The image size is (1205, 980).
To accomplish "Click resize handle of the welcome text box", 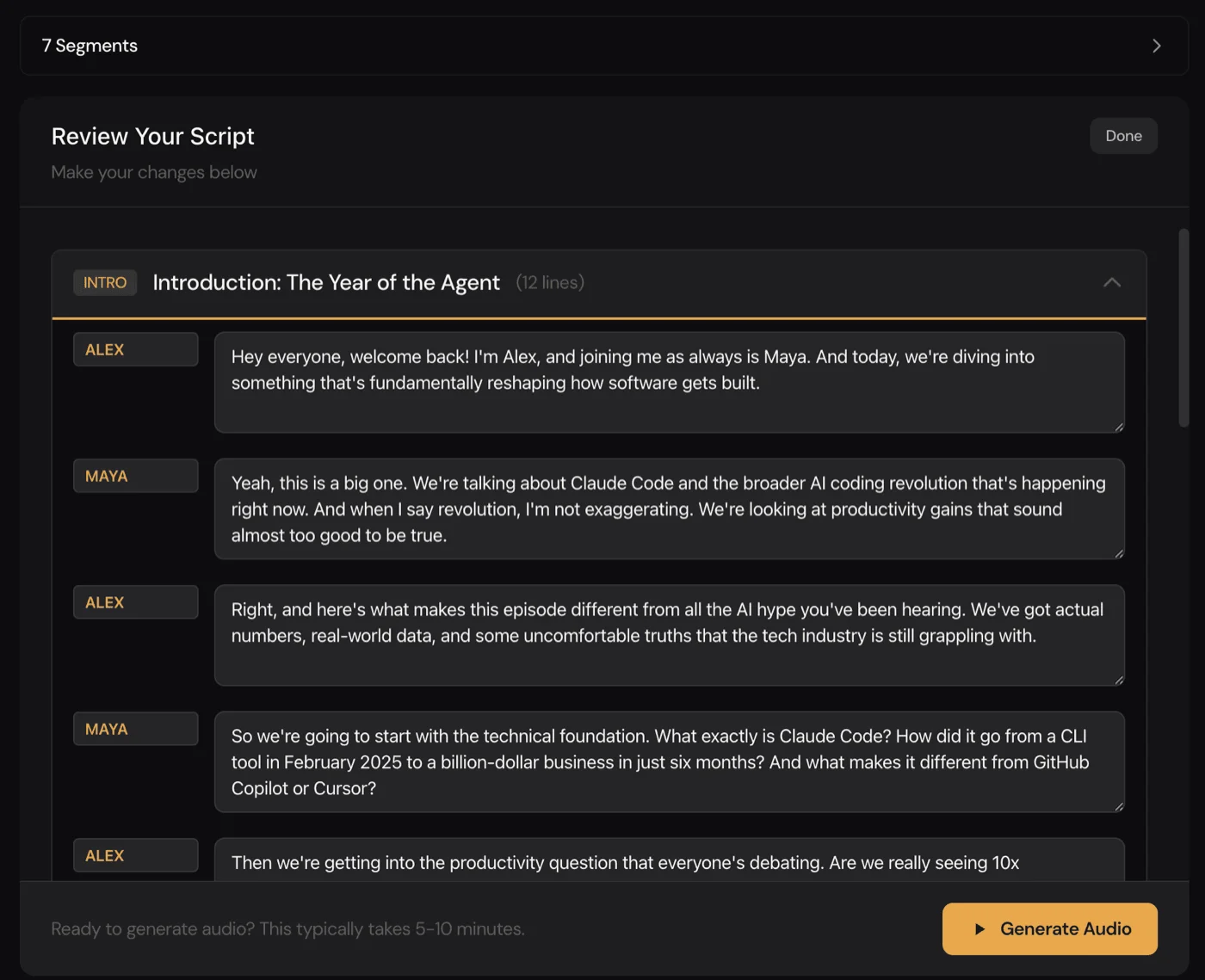I will click(1118, 427).
